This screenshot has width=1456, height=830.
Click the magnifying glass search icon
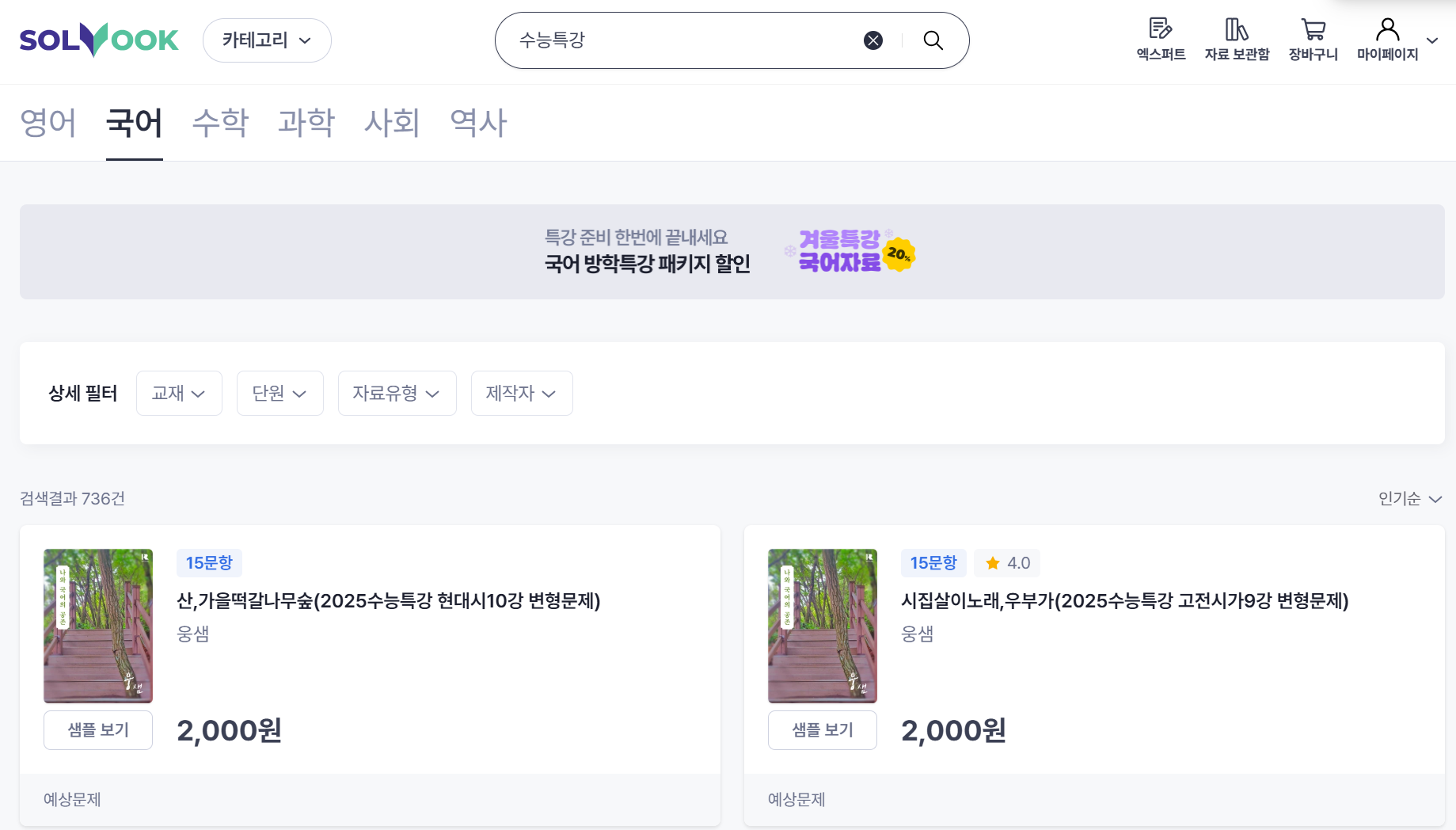(933, 40)
